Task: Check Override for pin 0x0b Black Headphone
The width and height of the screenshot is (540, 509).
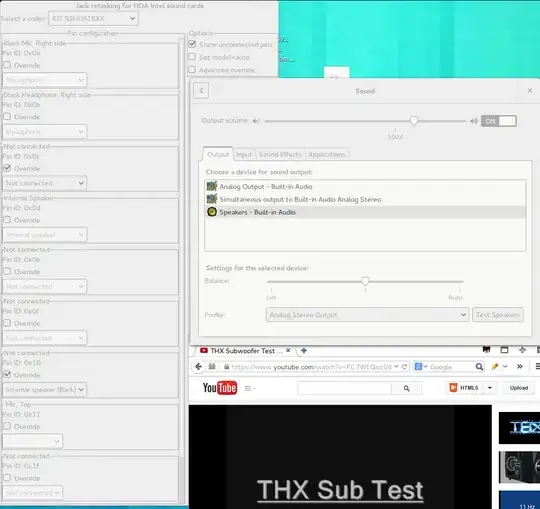Action: pyautogui.click(x=7, y=116)
